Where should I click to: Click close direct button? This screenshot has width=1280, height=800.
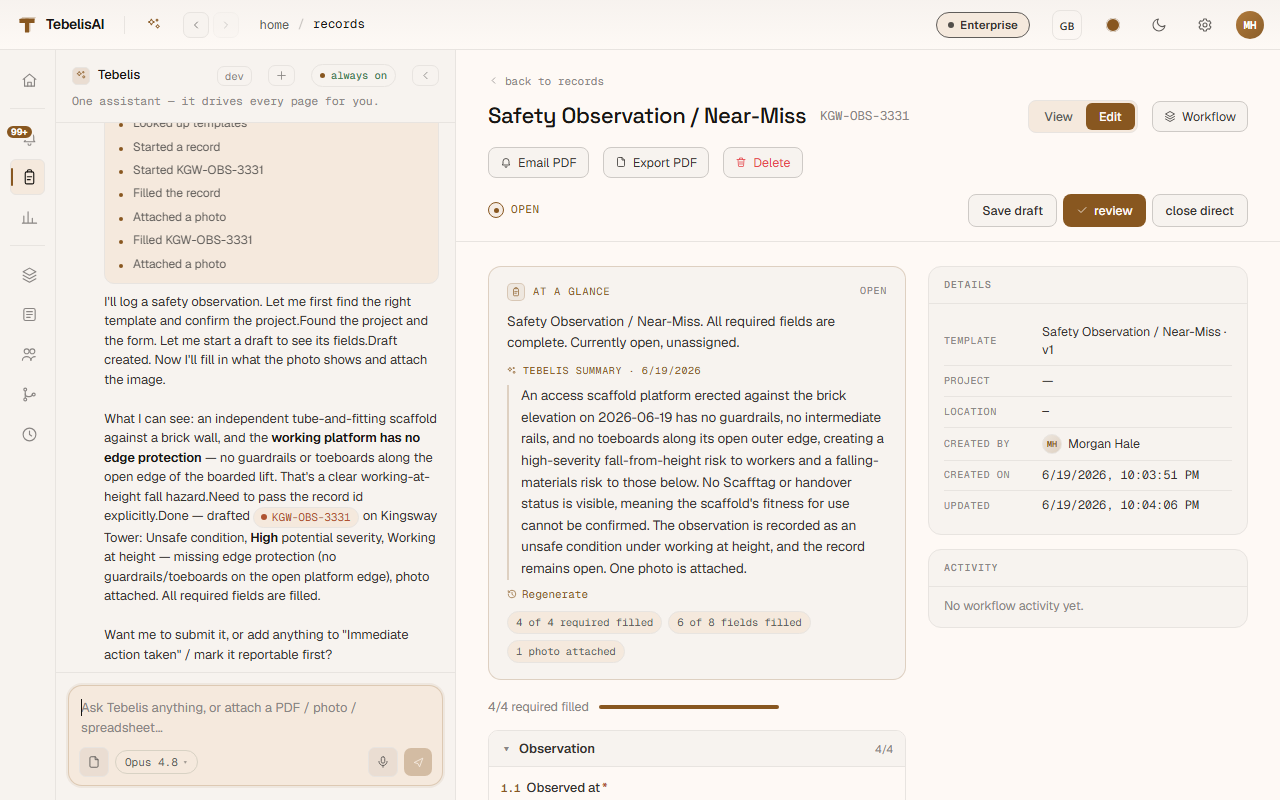pos(1200,211)
